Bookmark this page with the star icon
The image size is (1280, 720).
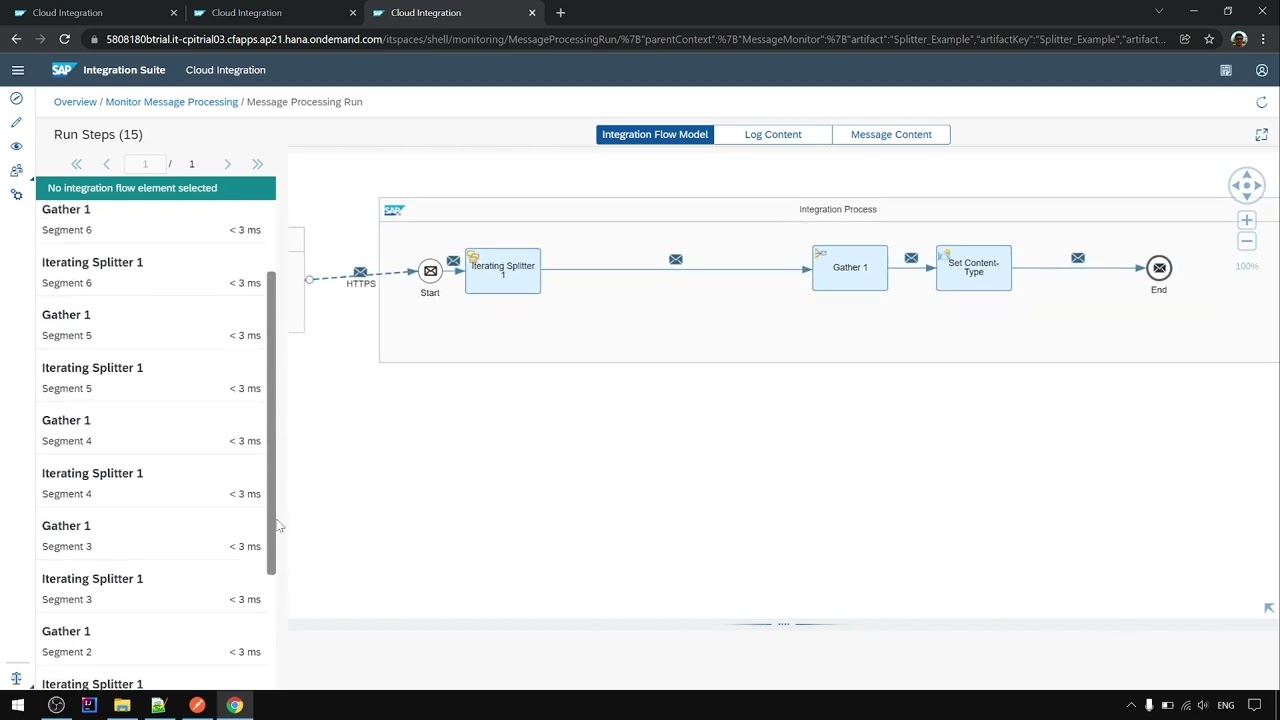[1209, 39]
